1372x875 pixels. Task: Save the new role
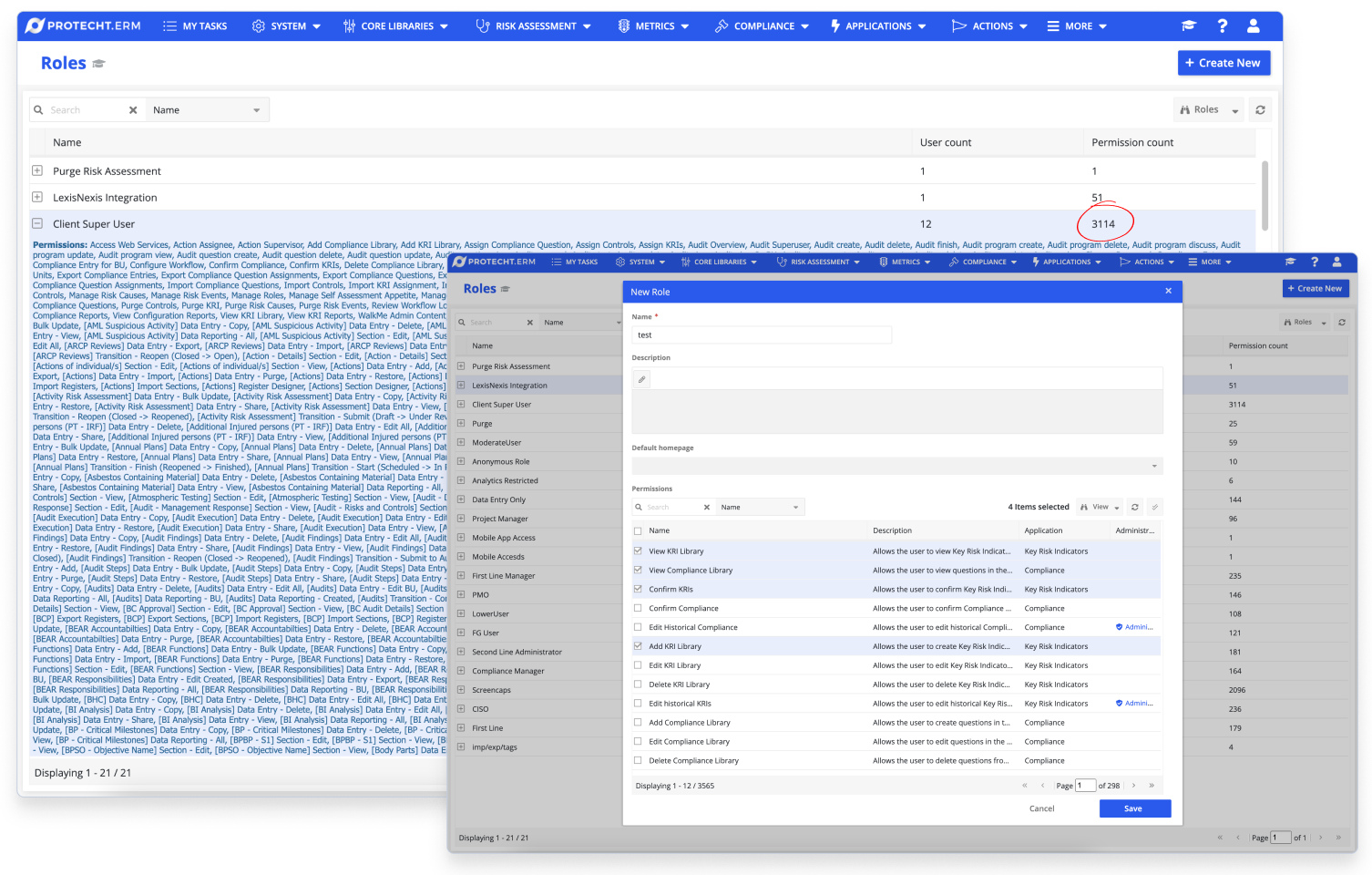pyautogui.click(x=1134, y=808)
